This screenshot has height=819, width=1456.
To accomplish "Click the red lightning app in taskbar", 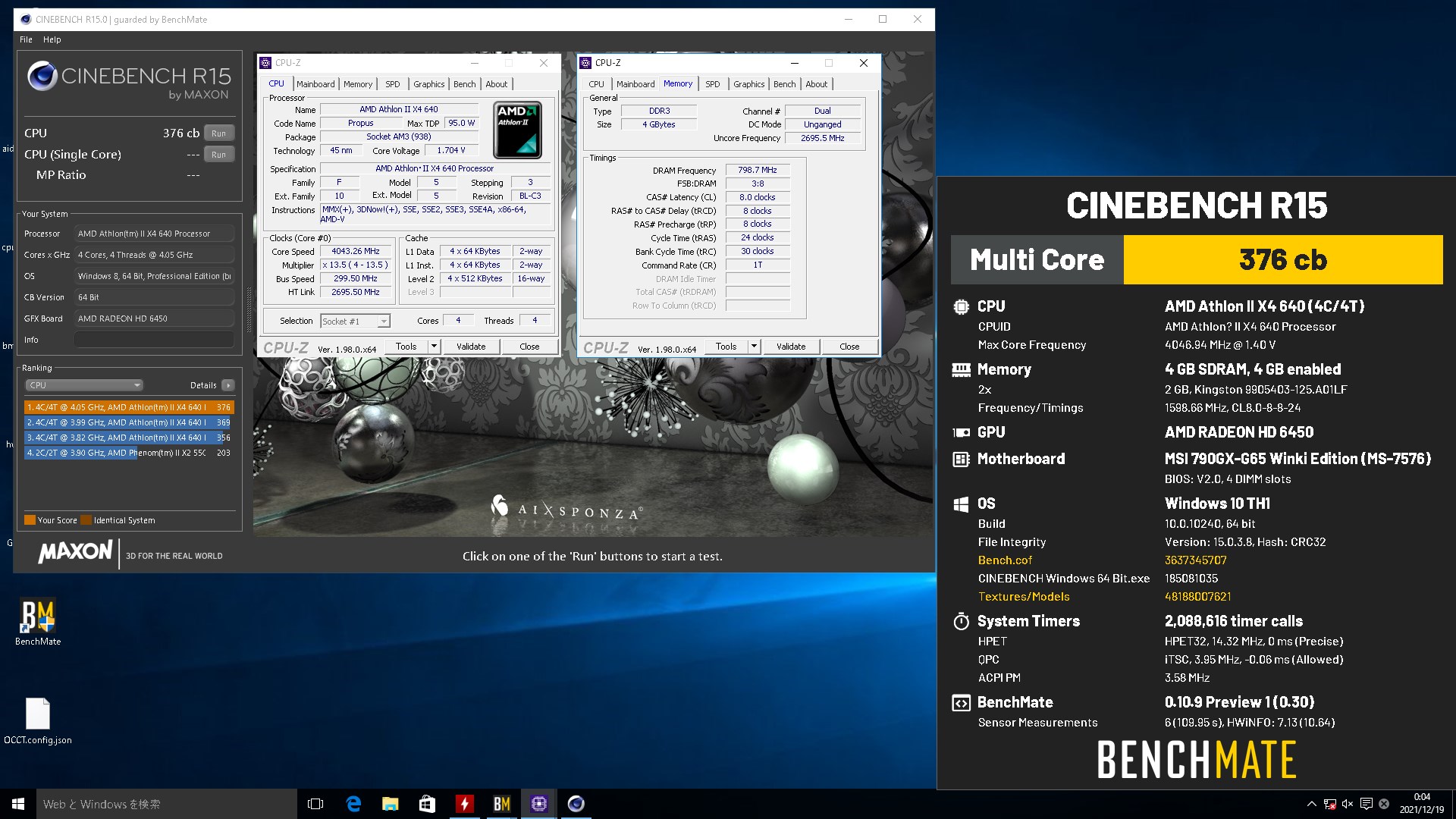I will pos(464,804).
